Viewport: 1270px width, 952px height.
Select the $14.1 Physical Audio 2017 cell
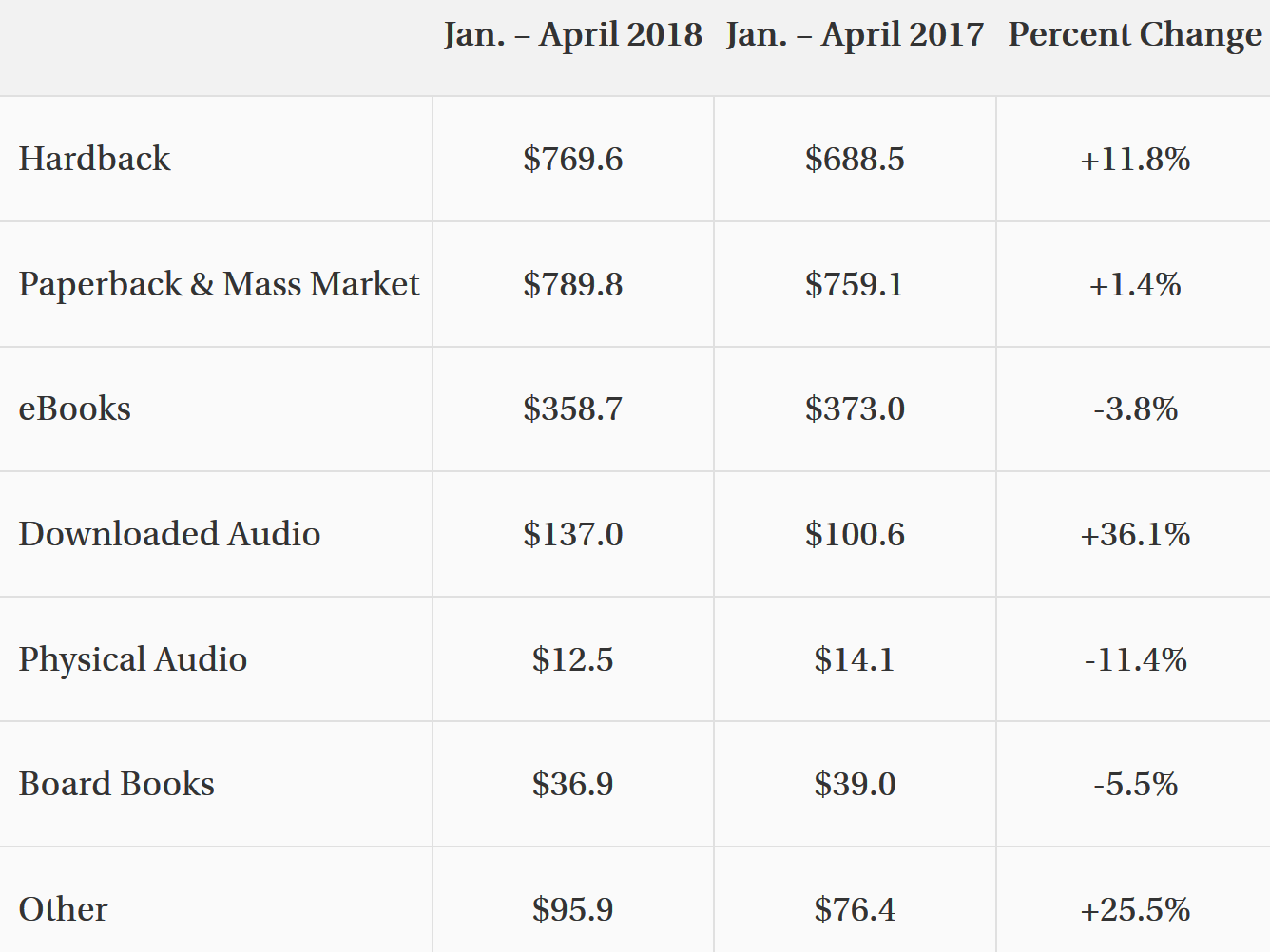point(856,659)
